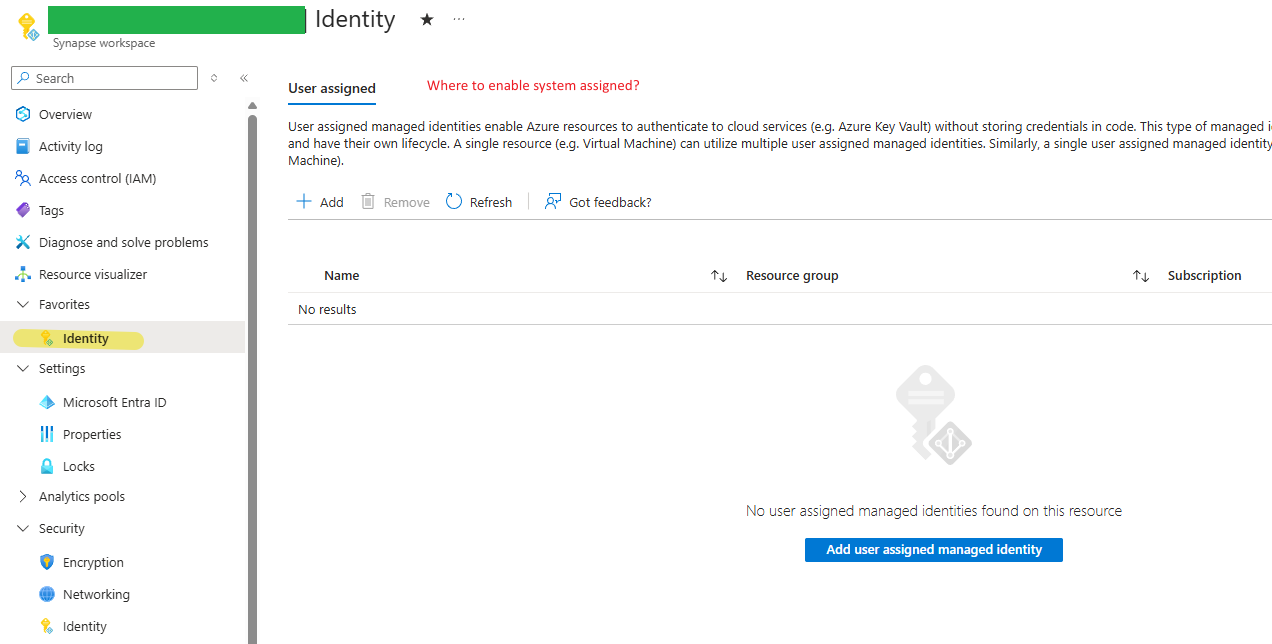Sort by Resource group column arrows
The height and width of the screenshot is (644, 1272).
point(1141,276)
